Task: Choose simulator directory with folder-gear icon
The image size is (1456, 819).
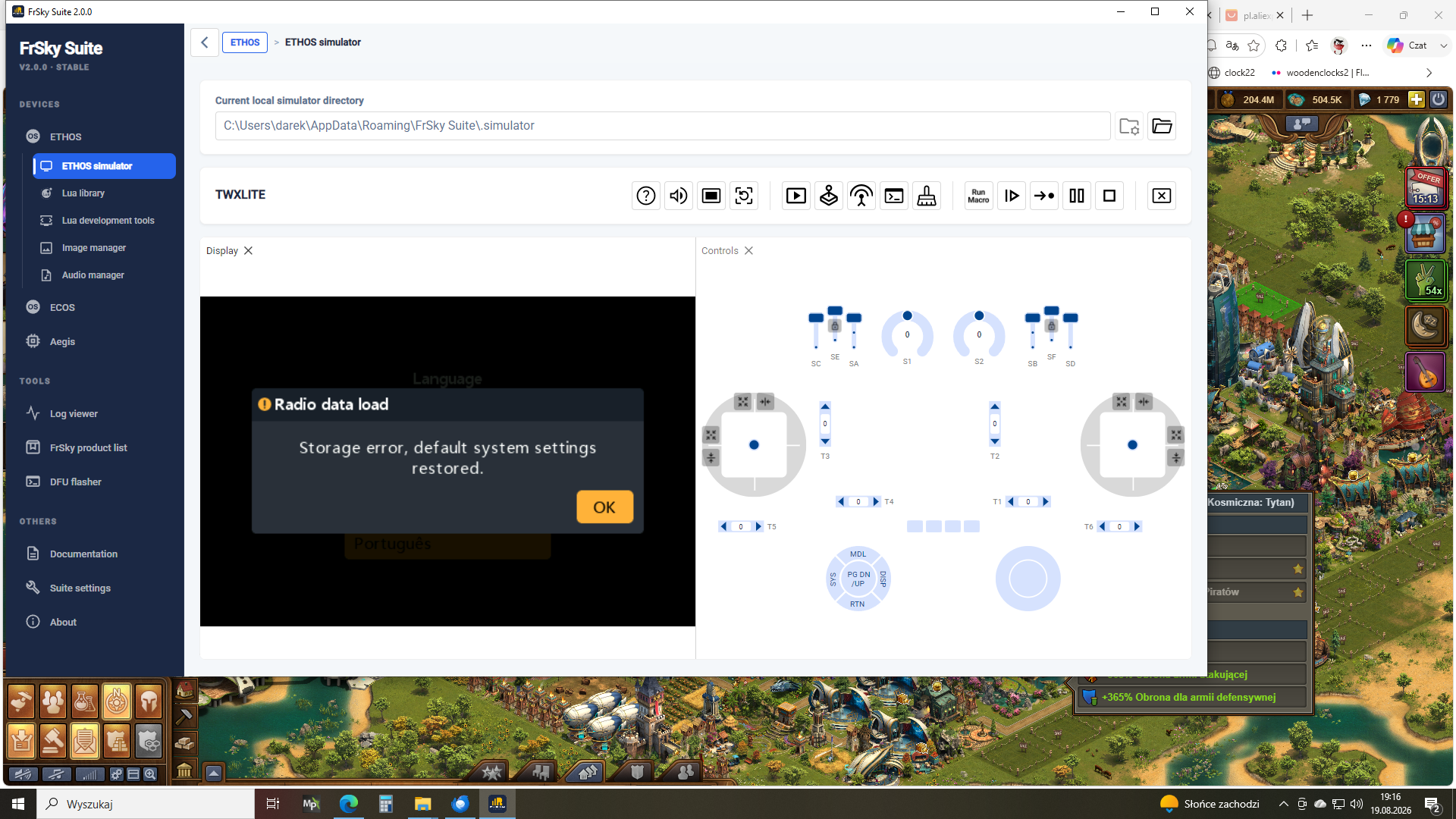Action: pos(1129,126)
